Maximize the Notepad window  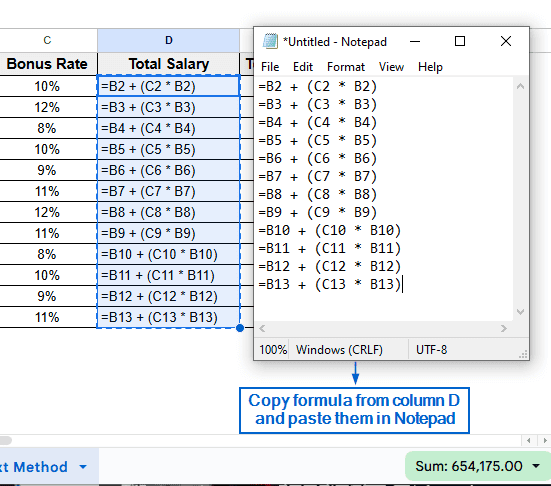coord(460,41)
